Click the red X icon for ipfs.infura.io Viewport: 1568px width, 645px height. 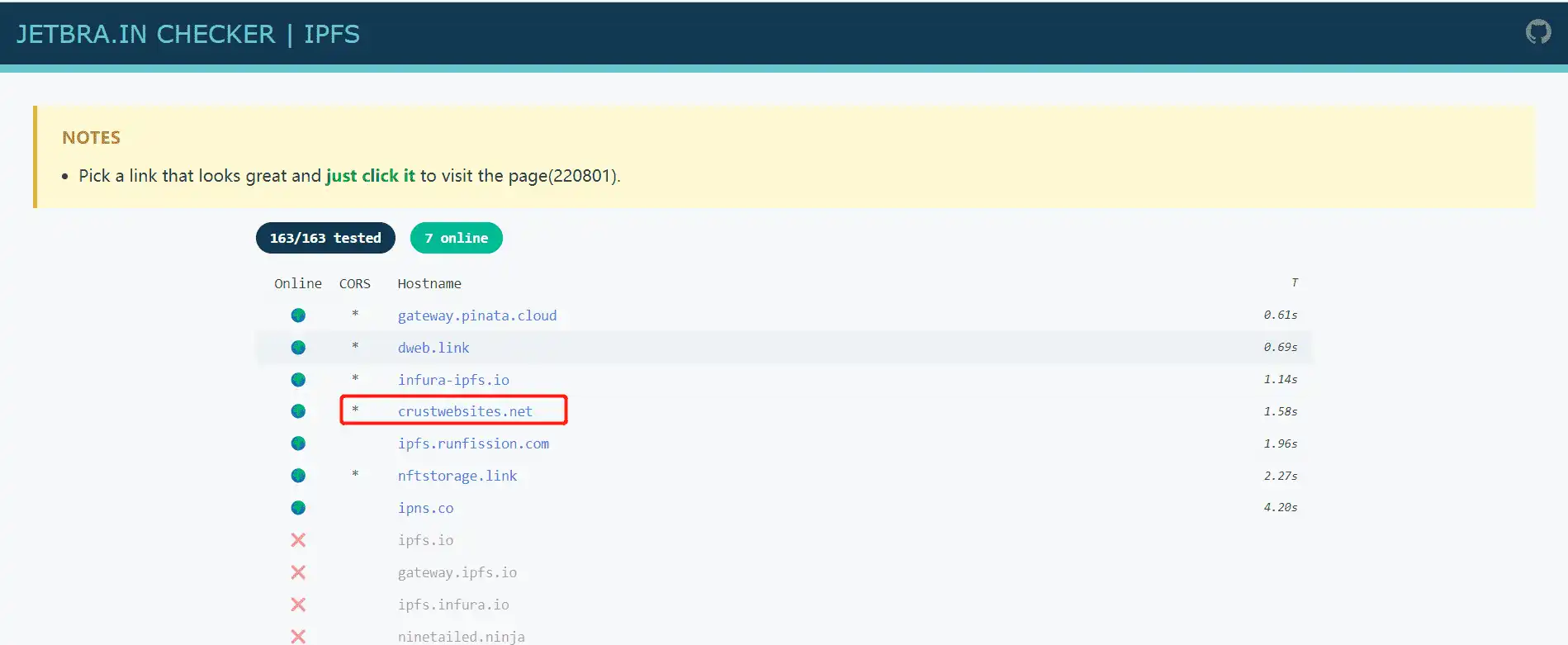coord(298,605)
